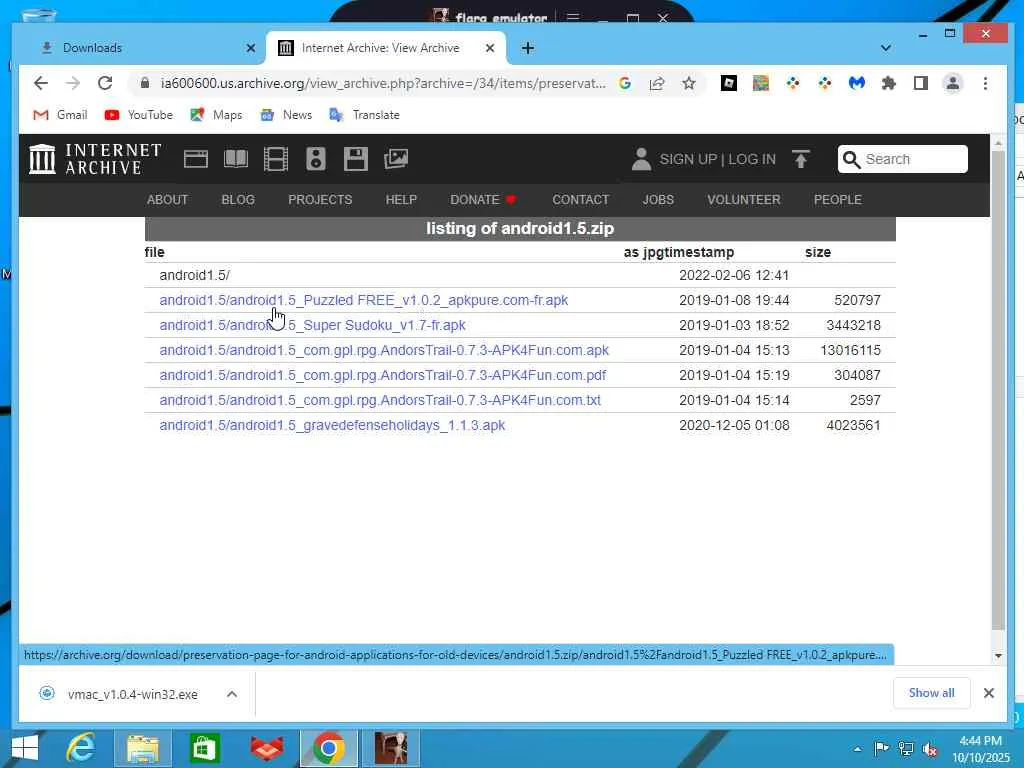Bookmark this page with the star
1024x768 pixels.
(688, 83)
